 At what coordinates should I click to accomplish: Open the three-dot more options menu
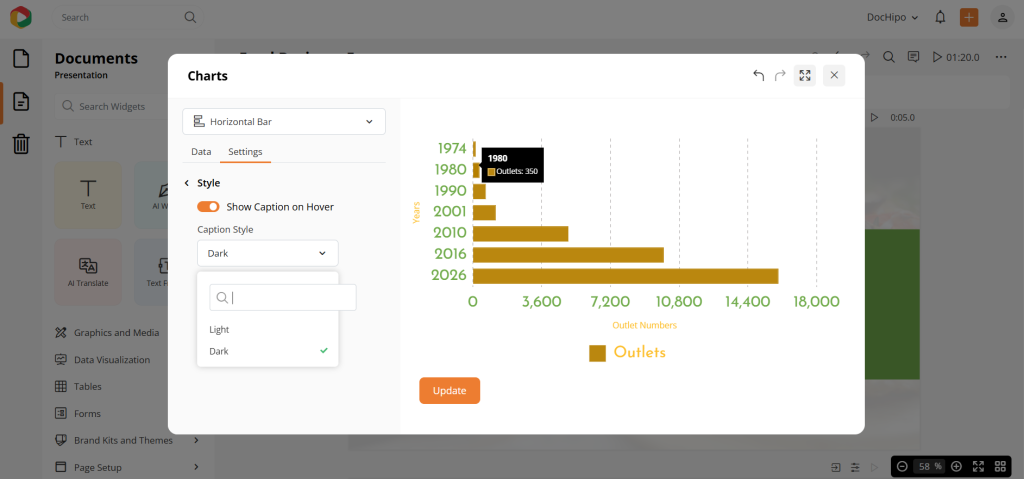tap(1001, 57)
